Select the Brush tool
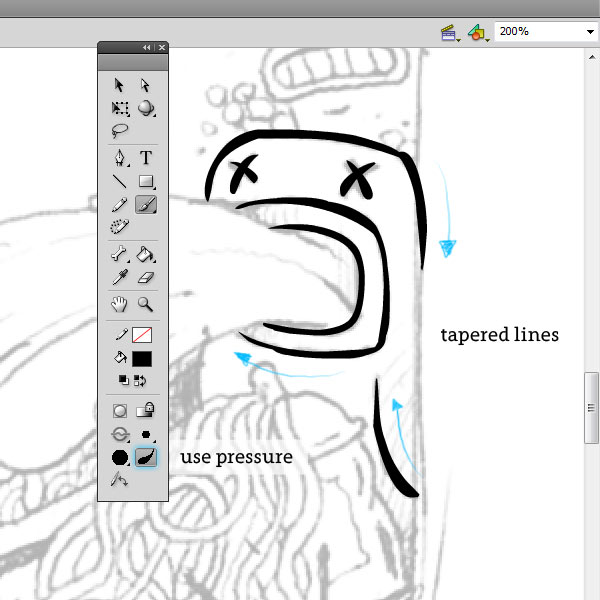Screen dimensions: 600x600 pyautogui.click(x=146, y=205)
